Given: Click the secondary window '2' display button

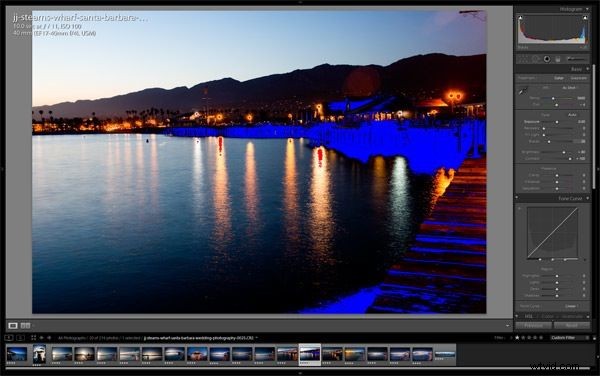Looking at the screenshot, I should (x=21, y=338).
